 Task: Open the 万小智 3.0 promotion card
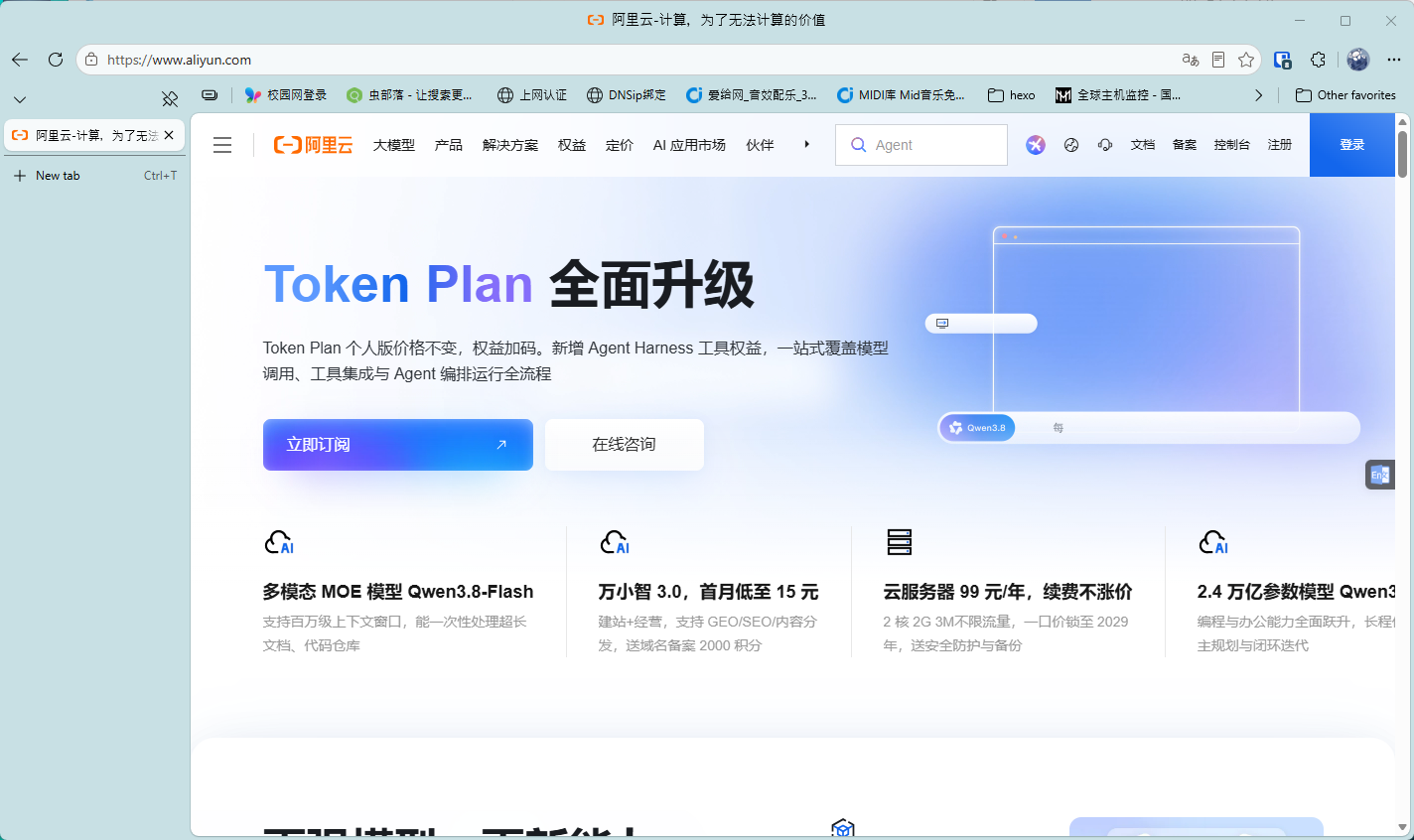click(708, 592)
